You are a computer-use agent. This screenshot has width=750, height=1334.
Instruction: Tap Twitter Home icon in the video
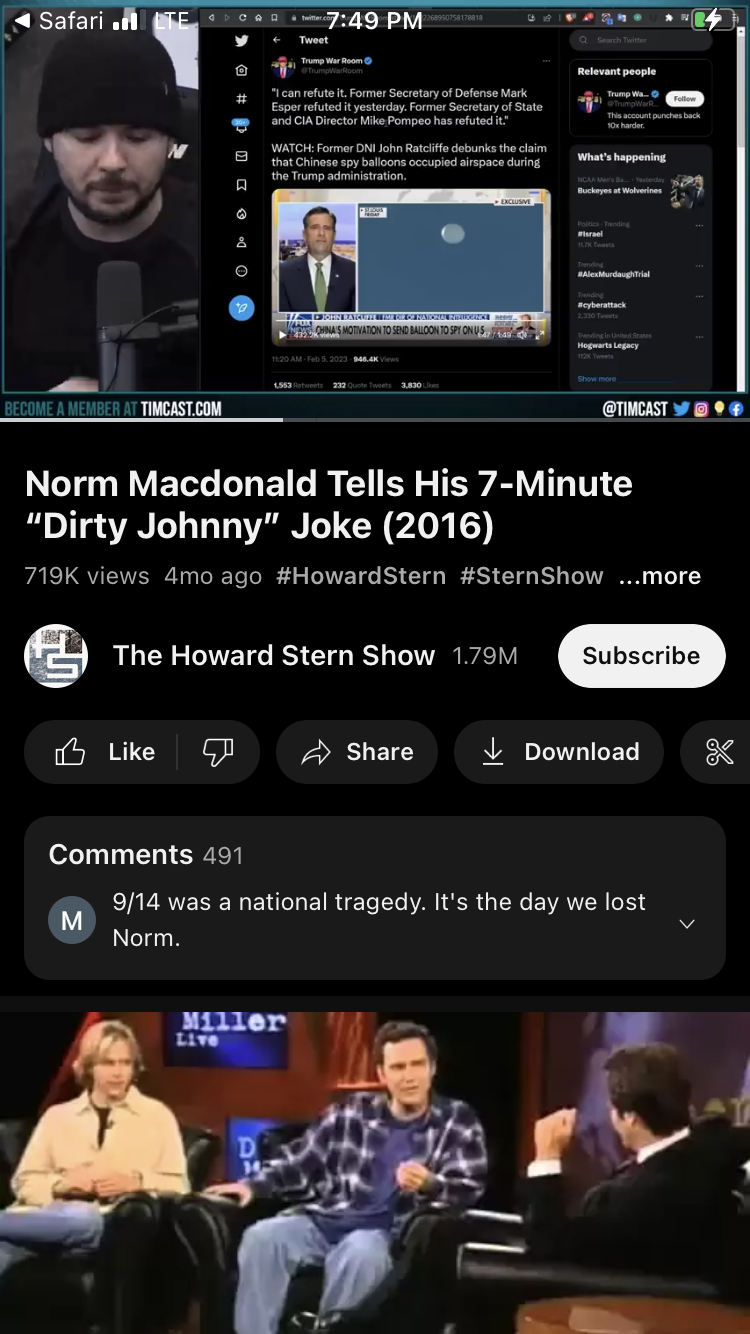(241, 71)
